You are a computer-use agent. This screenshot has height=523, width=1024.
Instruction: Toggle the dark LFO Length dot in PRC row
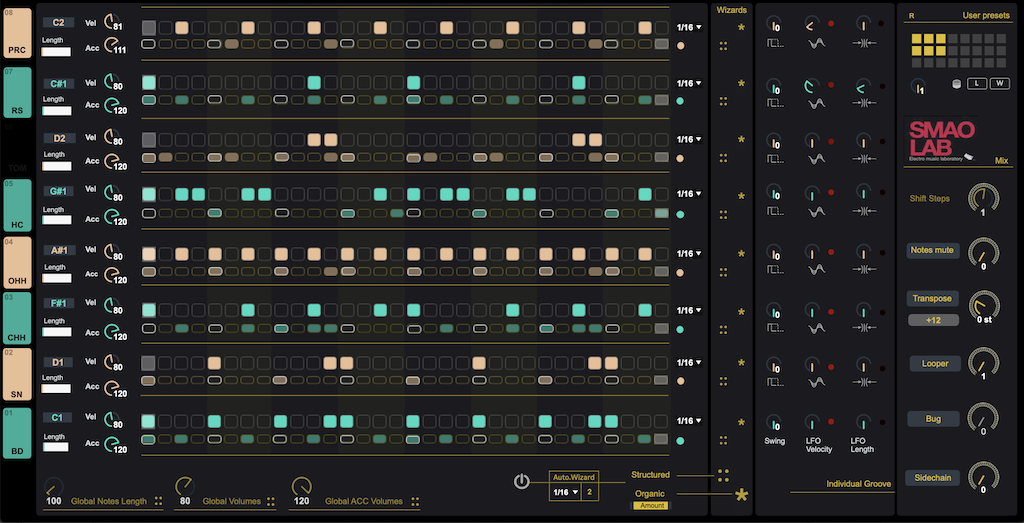point(881,24)
